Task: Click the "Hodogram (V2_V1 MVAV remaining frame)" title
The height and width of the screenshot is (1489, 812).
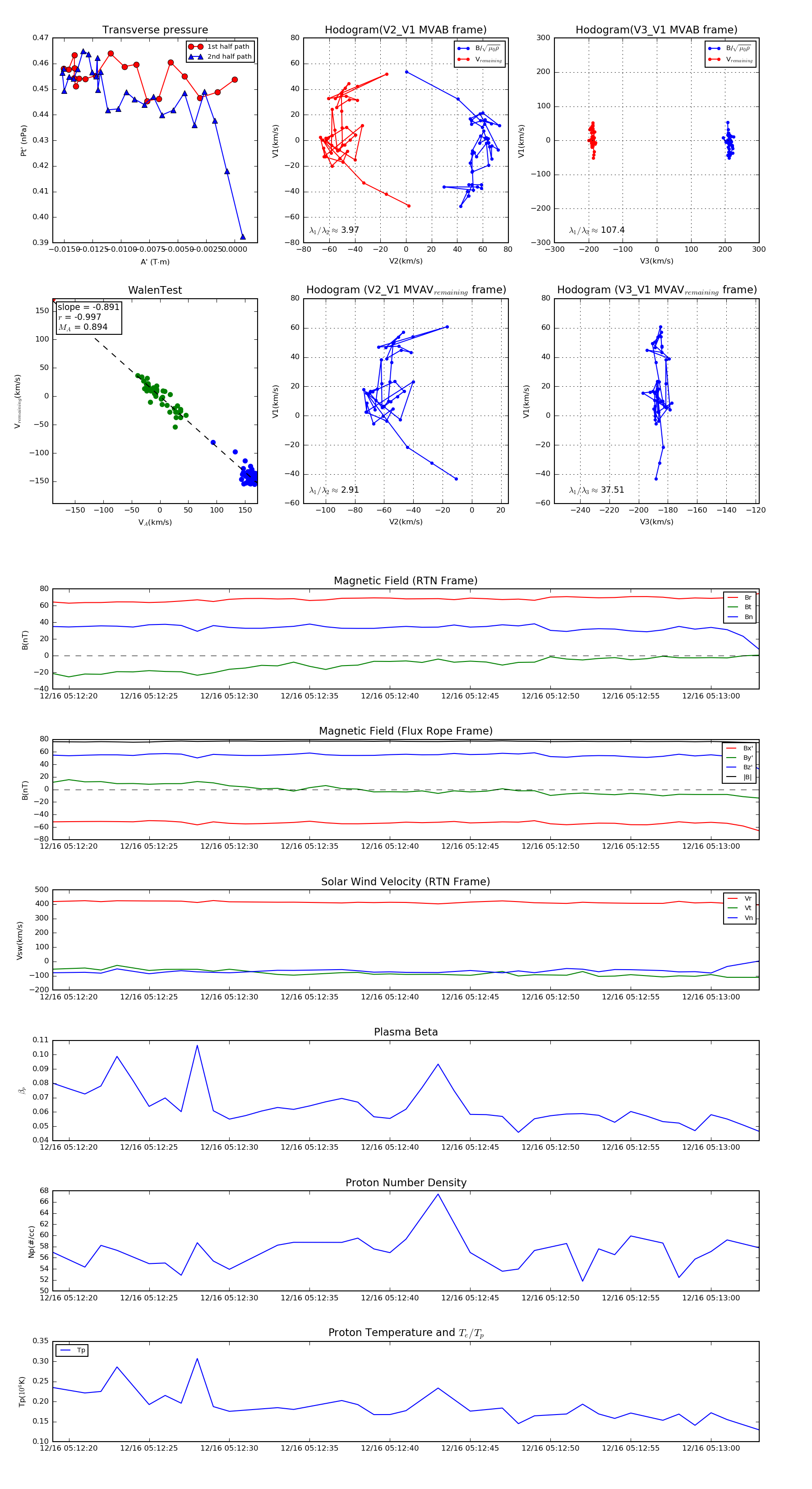Action: [x=406, y=290]
